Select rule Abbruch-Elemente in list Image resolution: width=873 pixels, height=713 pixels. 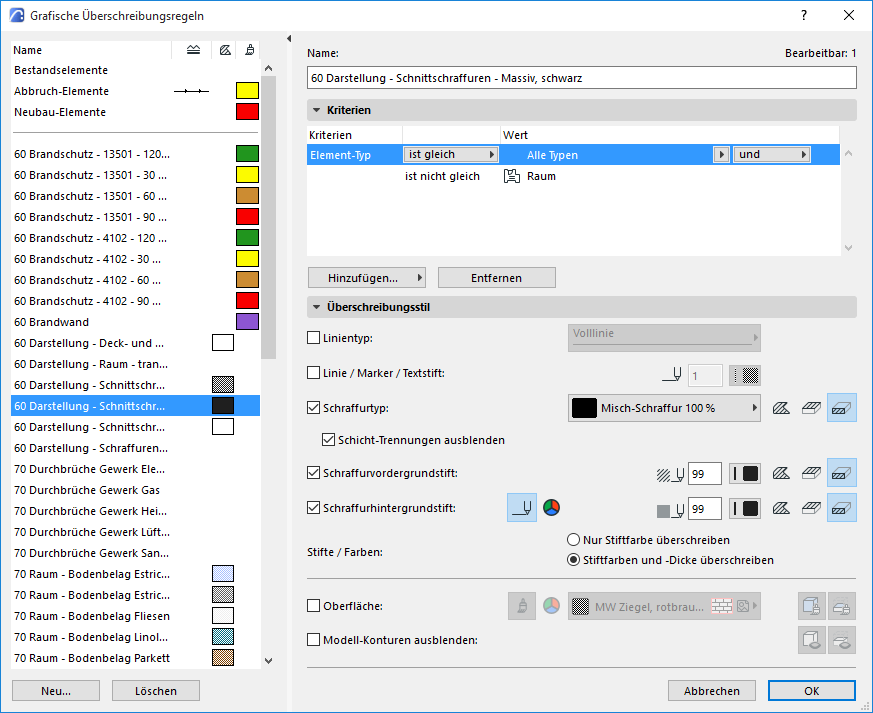pos(135,91)
